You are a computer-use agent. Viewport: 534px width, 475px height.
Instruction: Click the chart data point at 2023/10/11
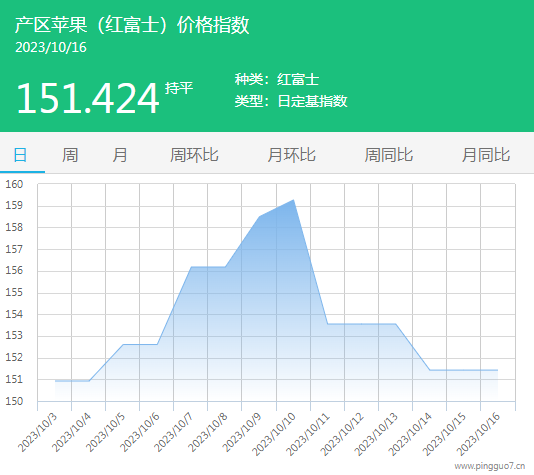[x=327, y=324]
